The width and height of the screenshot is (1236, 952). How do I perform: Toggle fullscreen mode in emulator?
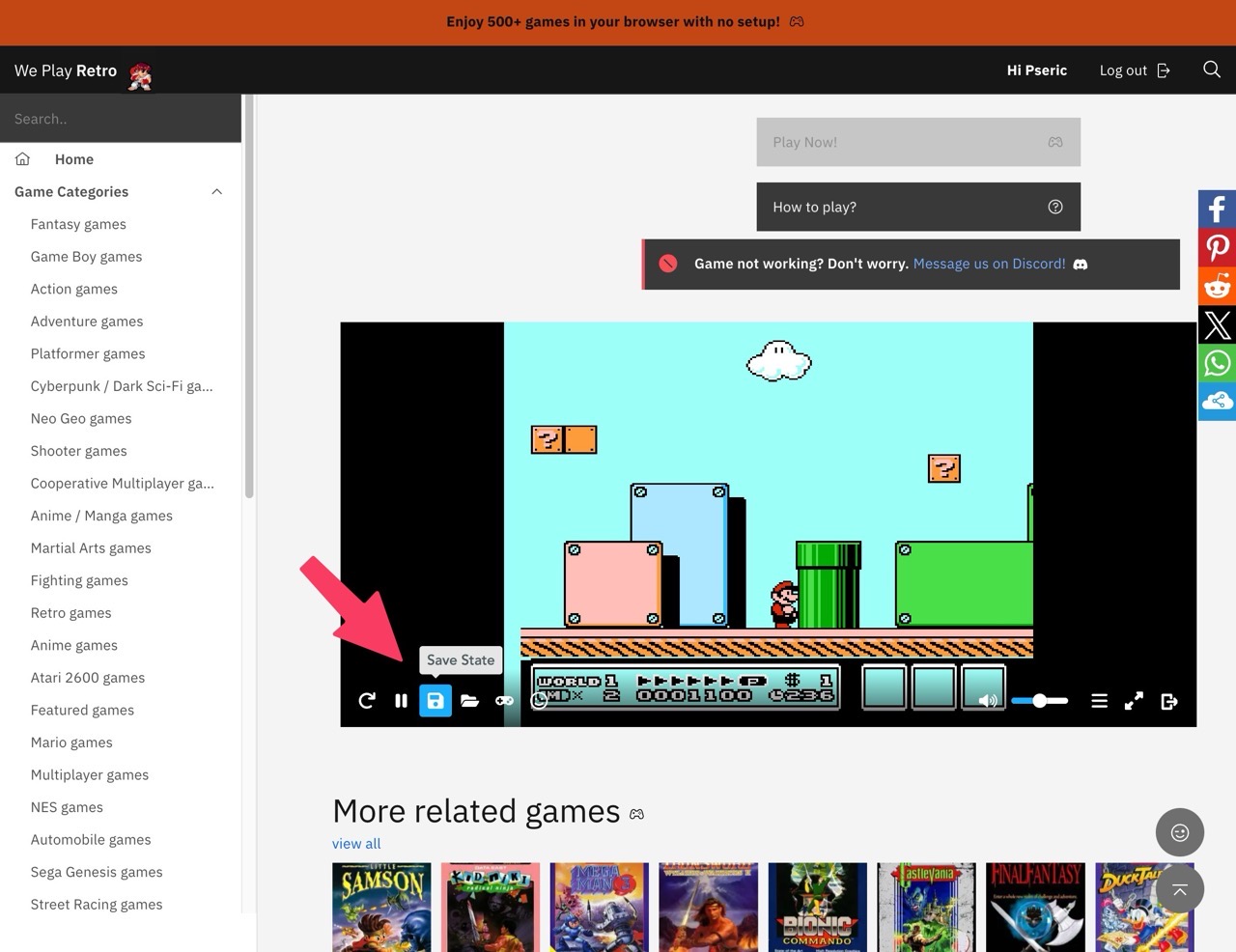[1134, 701]
